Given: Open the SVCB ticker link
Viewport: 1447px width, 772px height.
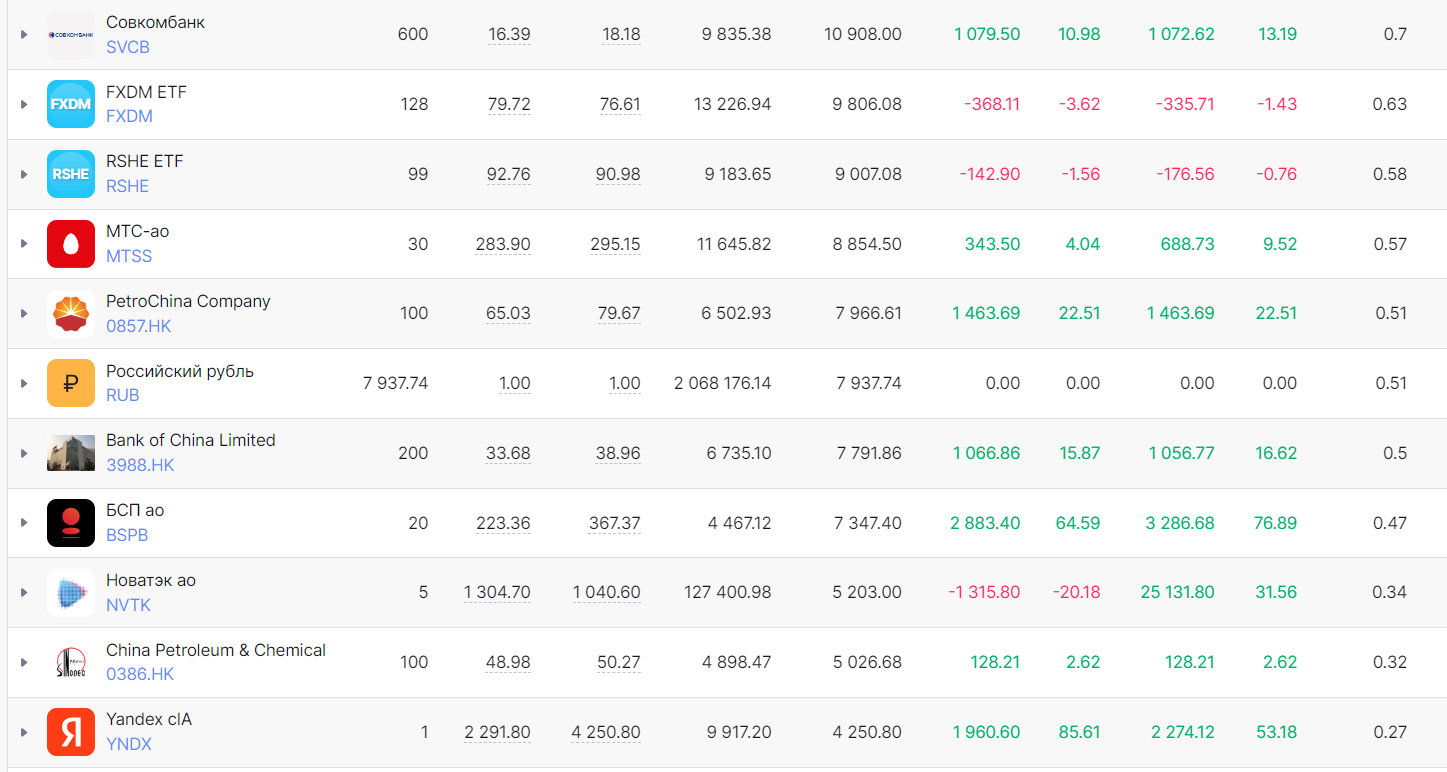Looking at the screenshot, I should coord(127,47).
